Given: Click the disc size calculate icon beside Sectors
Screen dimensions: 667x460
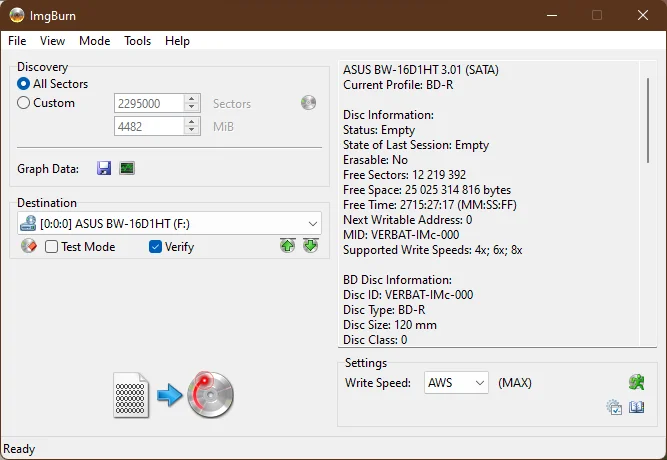Looking at the screenshot, I should 308,103.
